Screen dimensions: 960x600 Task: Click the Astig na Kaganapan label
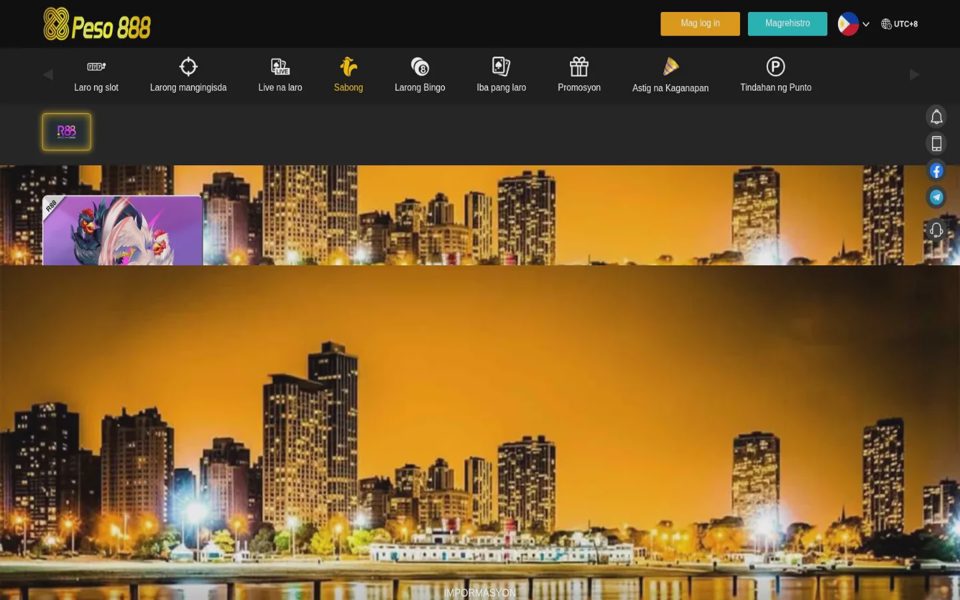point(670,88)
